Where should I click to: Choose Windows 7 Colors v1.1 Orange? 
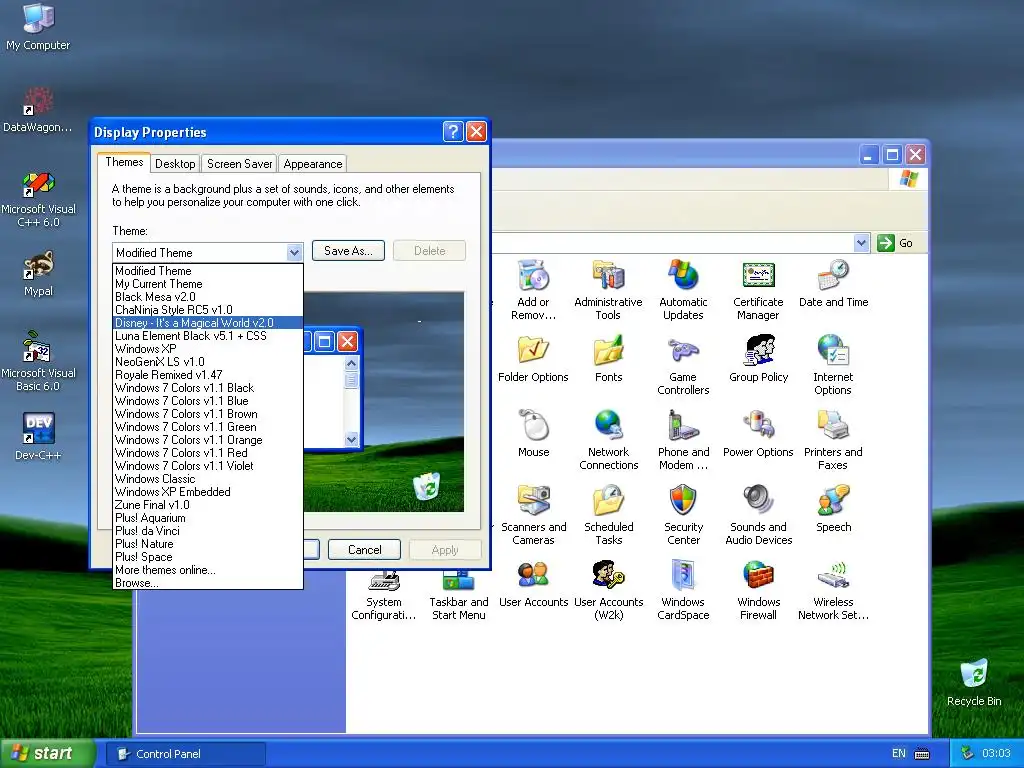208,440
